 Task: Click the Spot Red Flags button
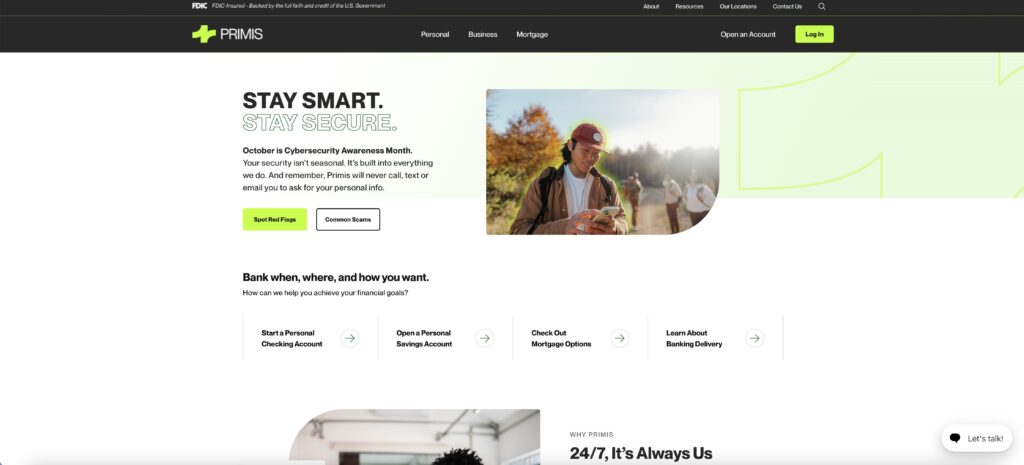coord(275,219)
